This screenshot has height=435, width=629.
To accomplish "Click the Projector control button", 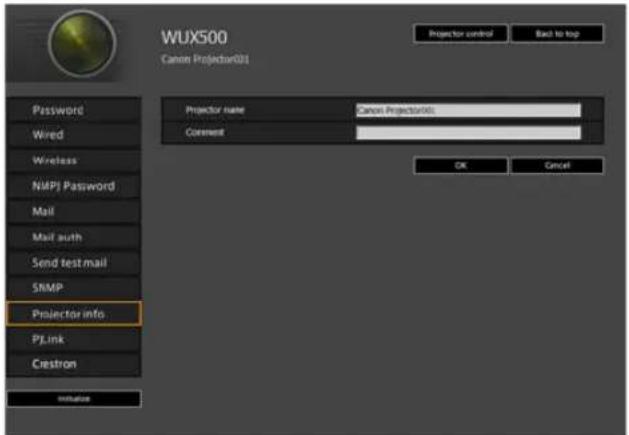I will 461,34.
